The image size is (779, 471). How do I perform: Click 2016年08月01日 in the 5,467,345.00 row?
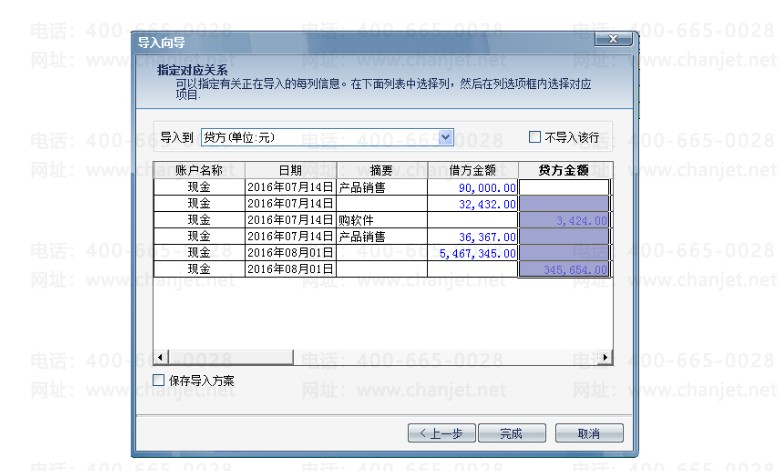[x=291, y=253]
